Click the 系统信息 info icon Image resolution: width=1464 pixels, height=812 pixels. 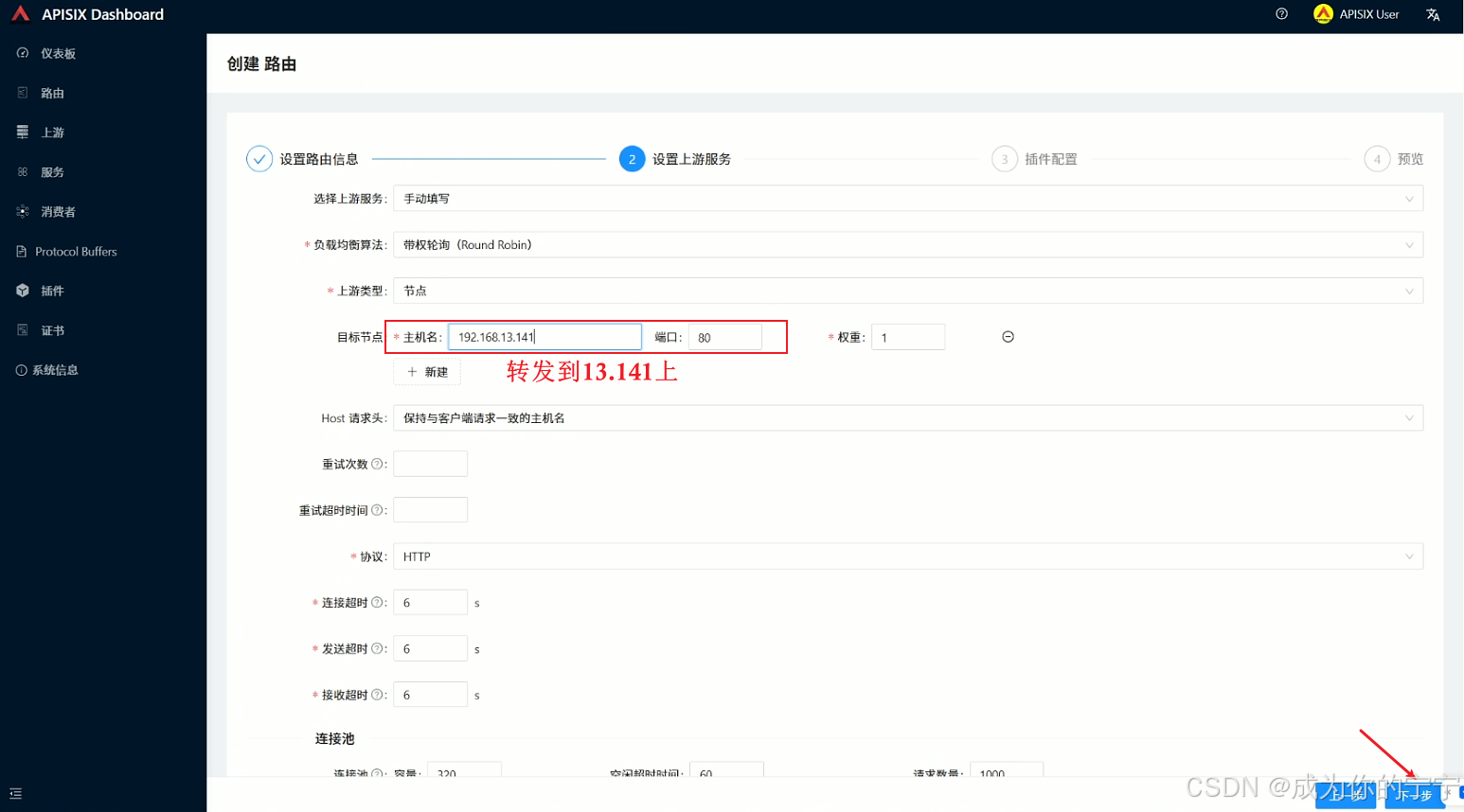click(21, 370)
